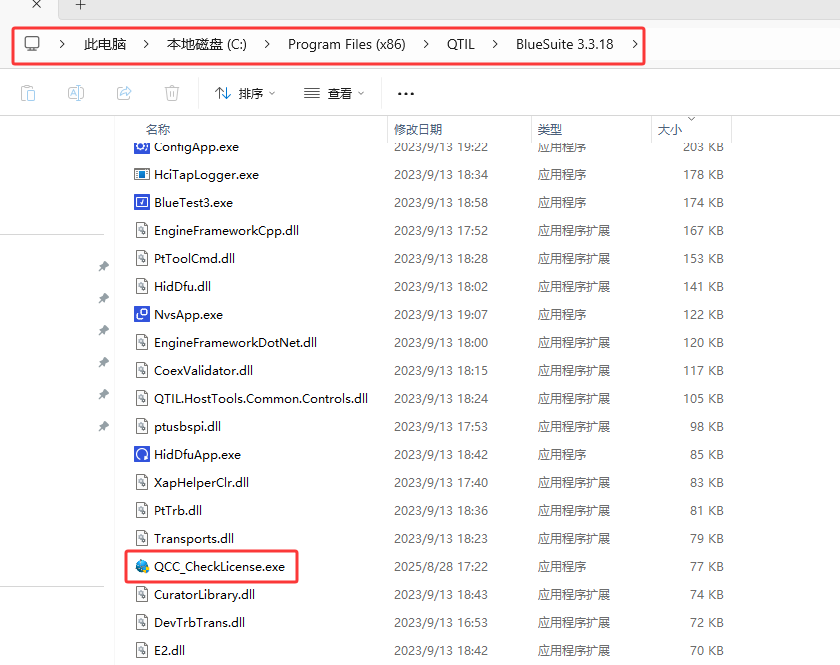This screenshot has width=840, height=665.
Task: Open the 查看 view dropdown
Action: pyautogui.click(x=334, y=94)
